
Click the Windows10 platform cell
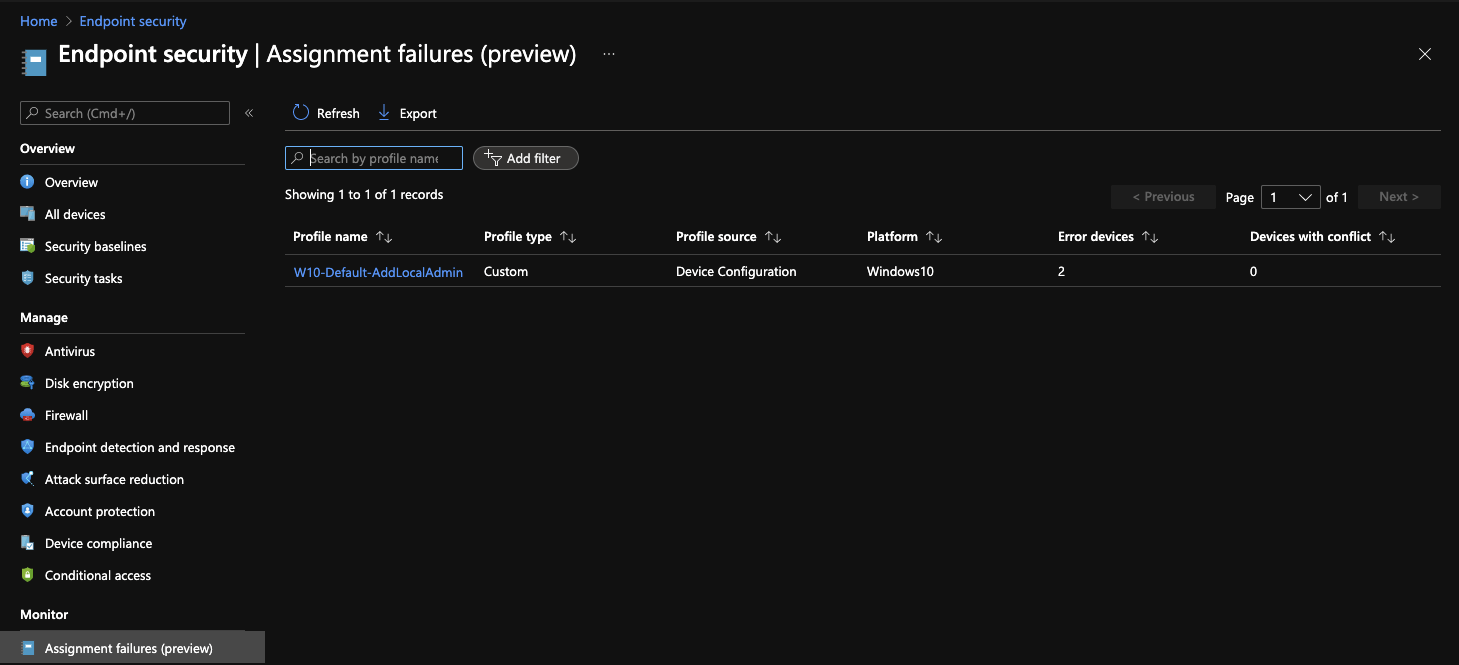[900, 271]
